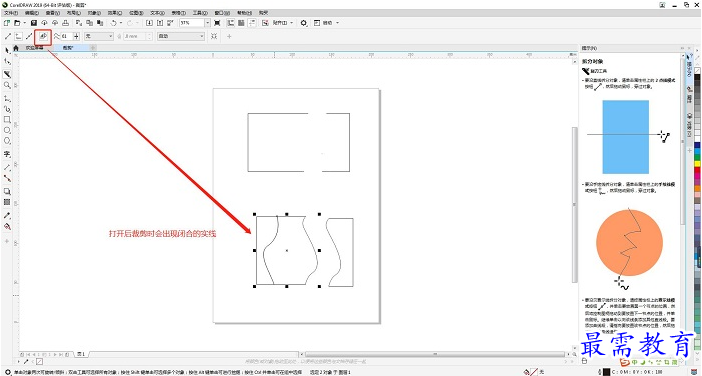Choose freehand knife mode

pyautogui.click(x=18, y=36)
